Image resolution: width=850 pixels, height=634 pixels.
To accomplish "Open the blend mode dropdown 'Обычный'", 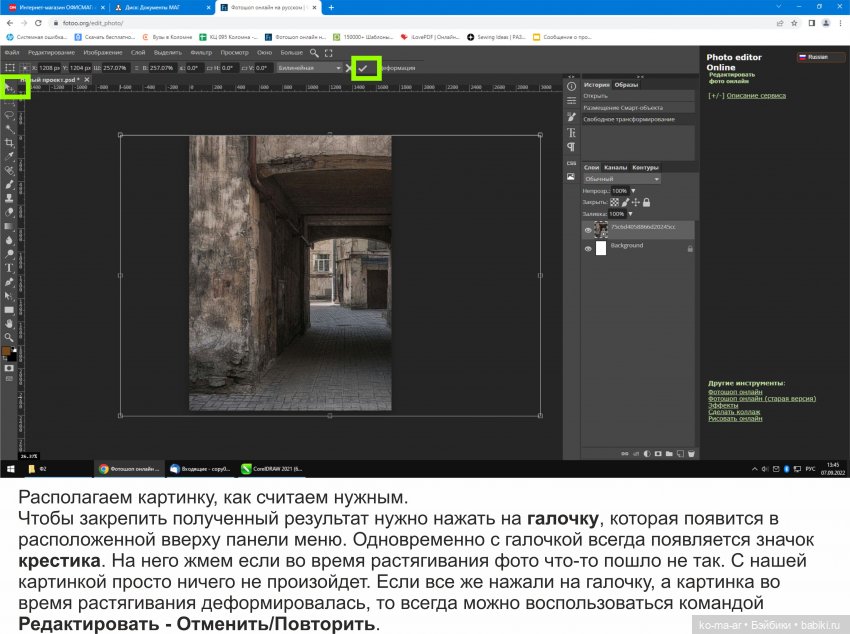I will coord(622,179).
